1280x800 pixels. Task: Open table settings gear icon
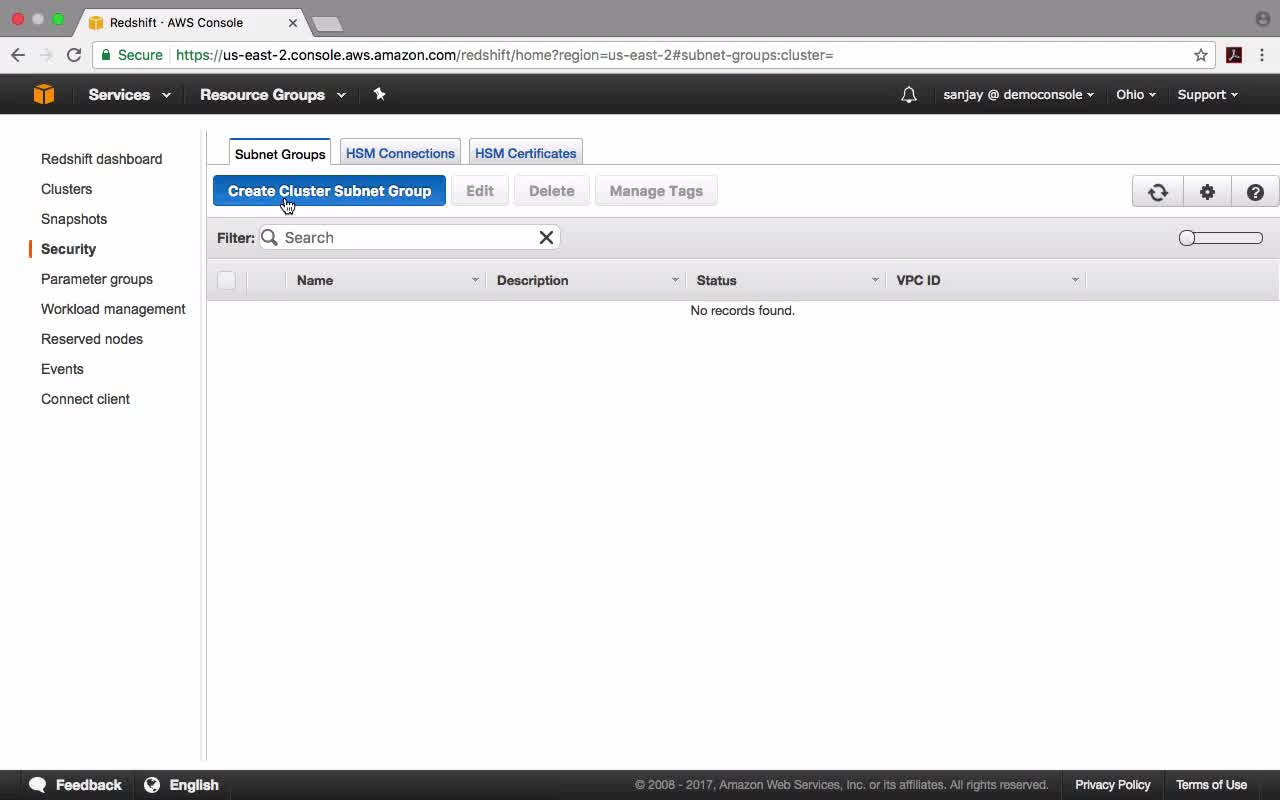coord(1207,192)
